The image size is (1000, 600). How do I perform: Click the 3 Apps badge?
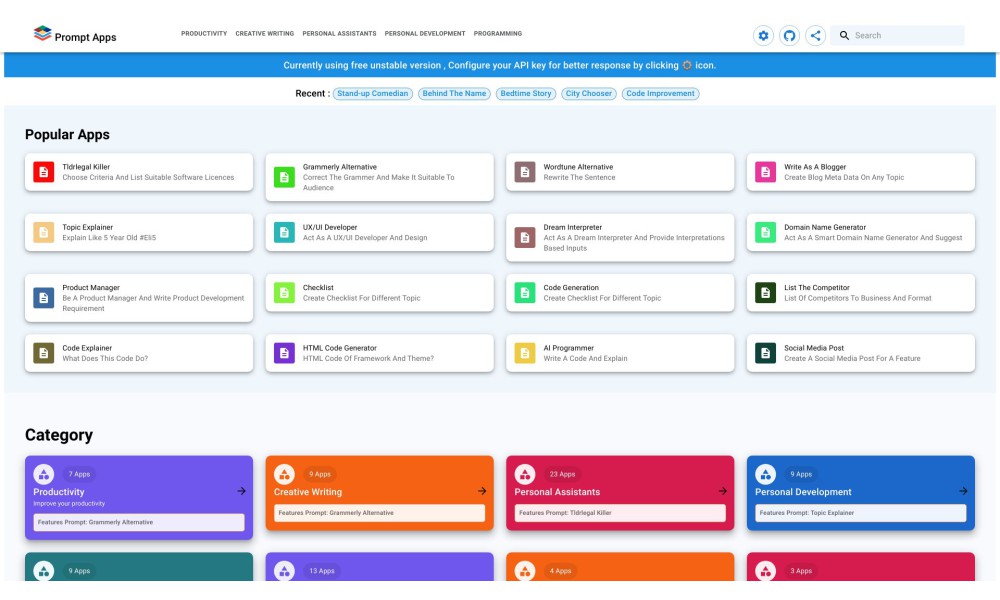coord(801,571)
